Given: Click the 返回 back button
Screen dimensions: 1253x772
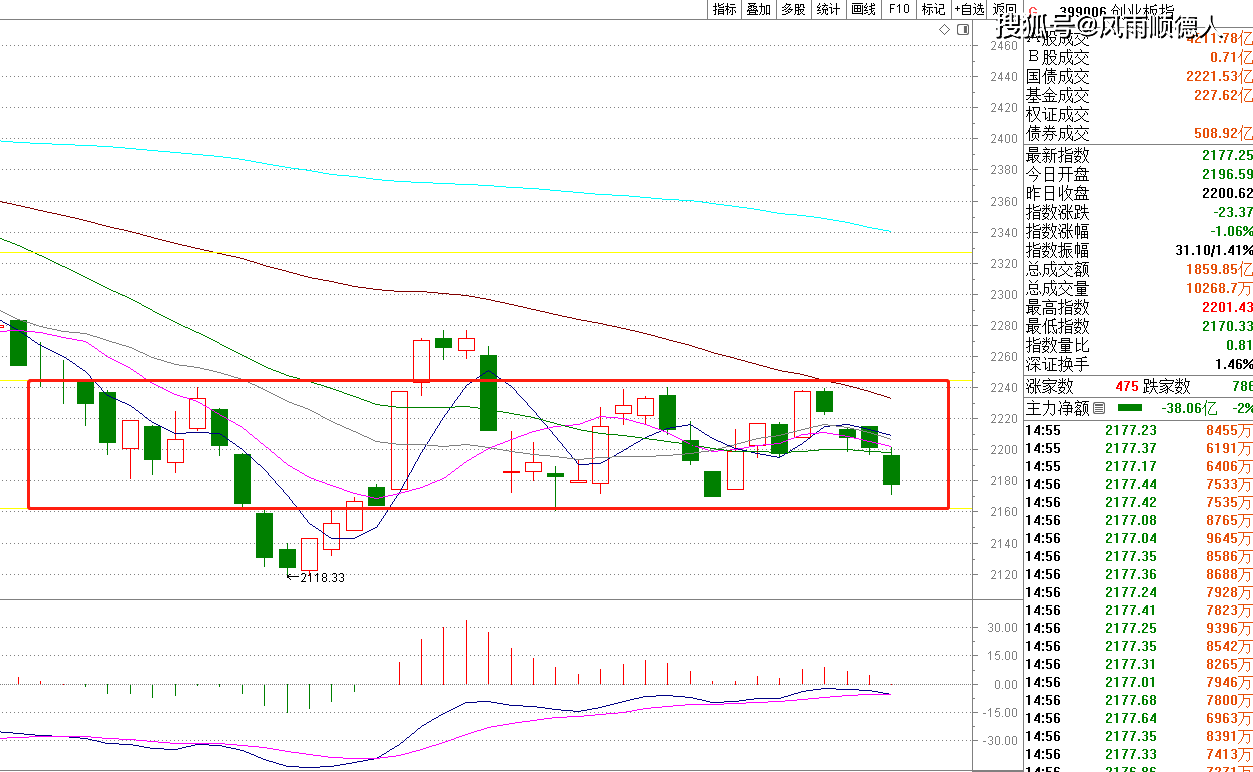Looking at the screenshot, I should tap(1004, 9).
